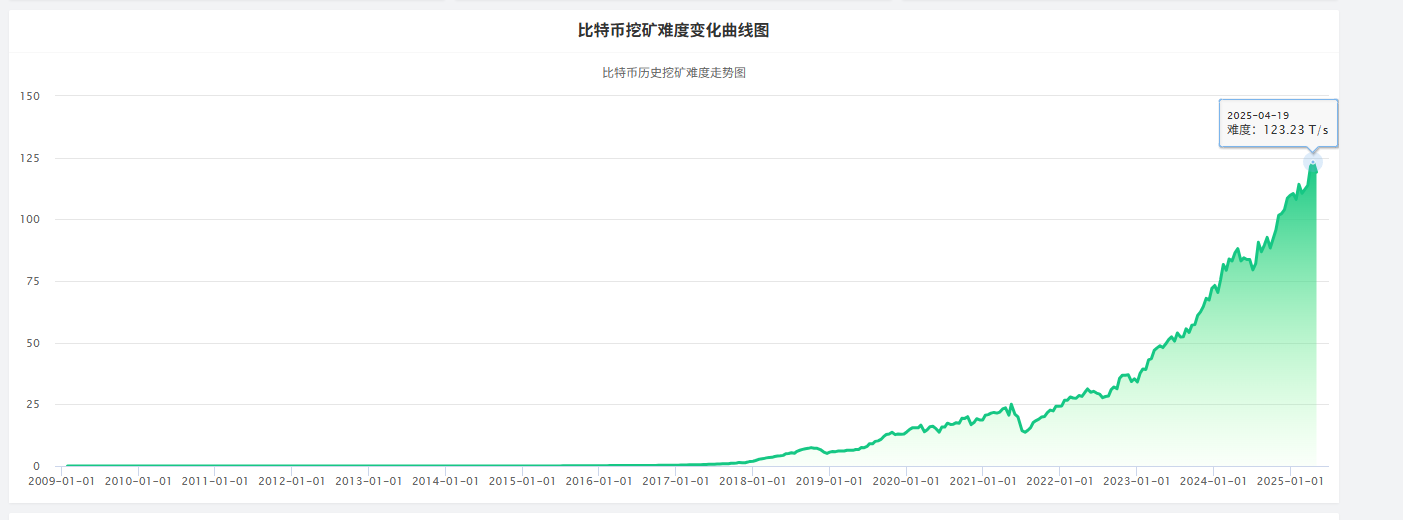The width and height of the screenshot is (1403, 520).
Task: Click the 100 y-axis label
Action: [x=29, y=219]
